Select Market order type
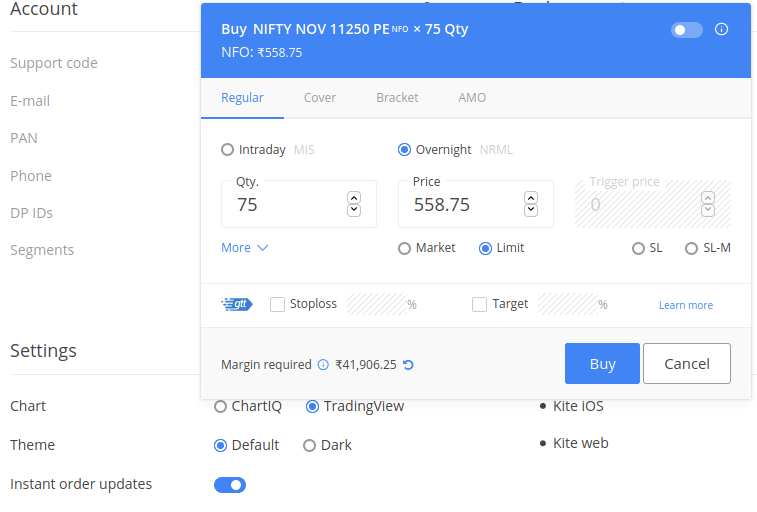 click(x=404, y=249)
